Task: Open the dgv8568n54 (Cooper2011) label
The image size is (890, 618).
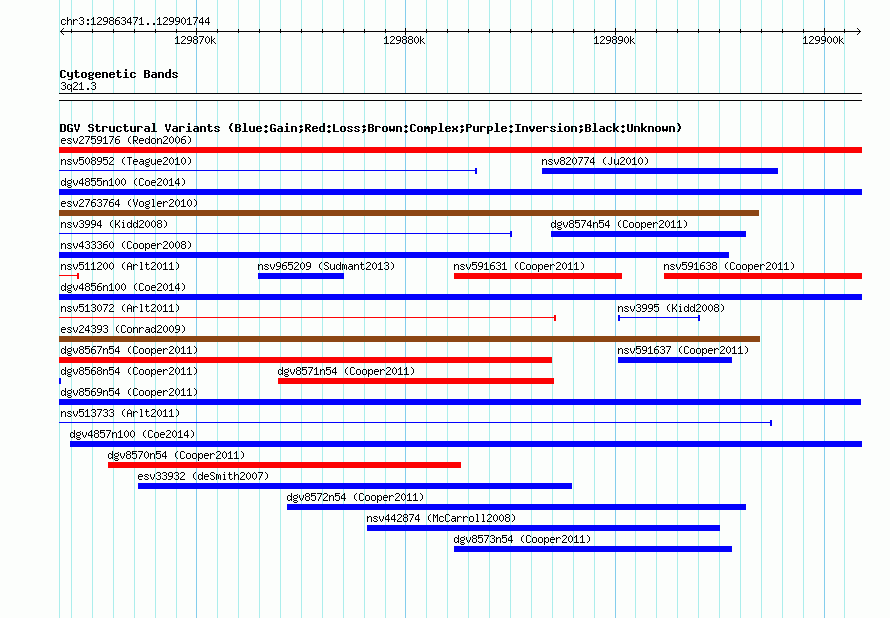Action: click(129, 371)
